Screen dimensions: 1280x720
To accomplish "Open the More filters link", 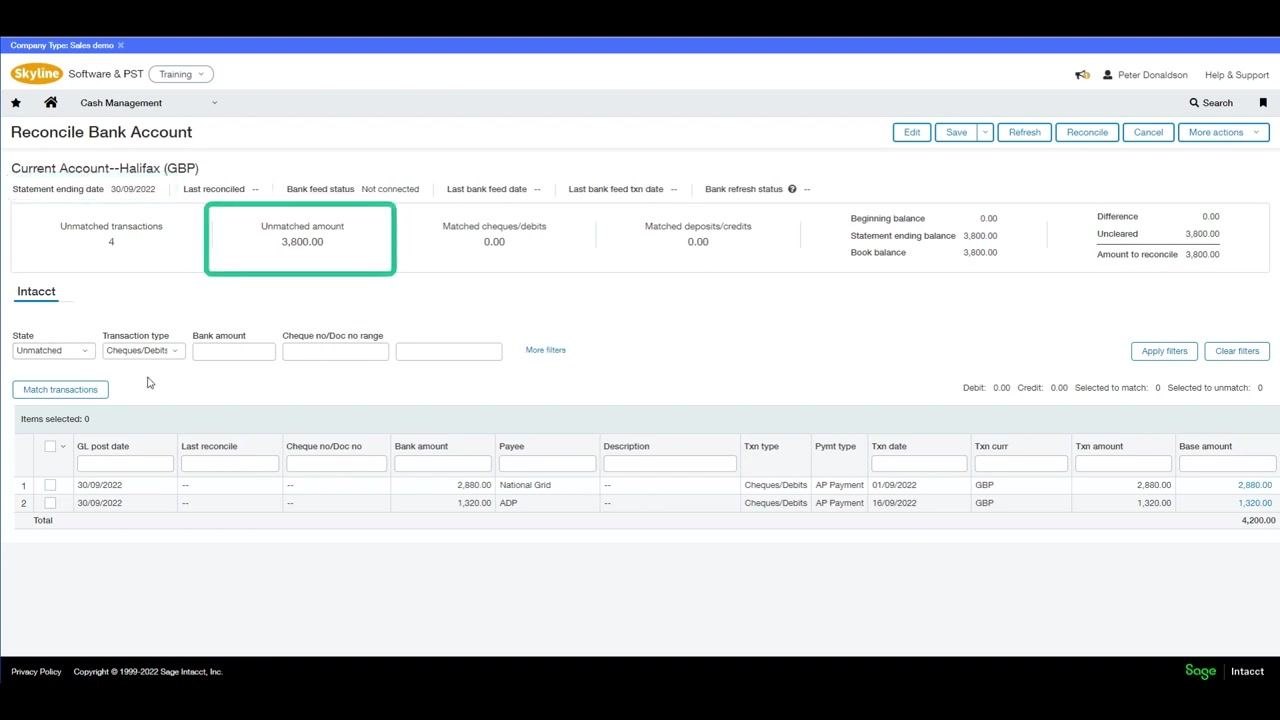I will (x=546, y=350).
